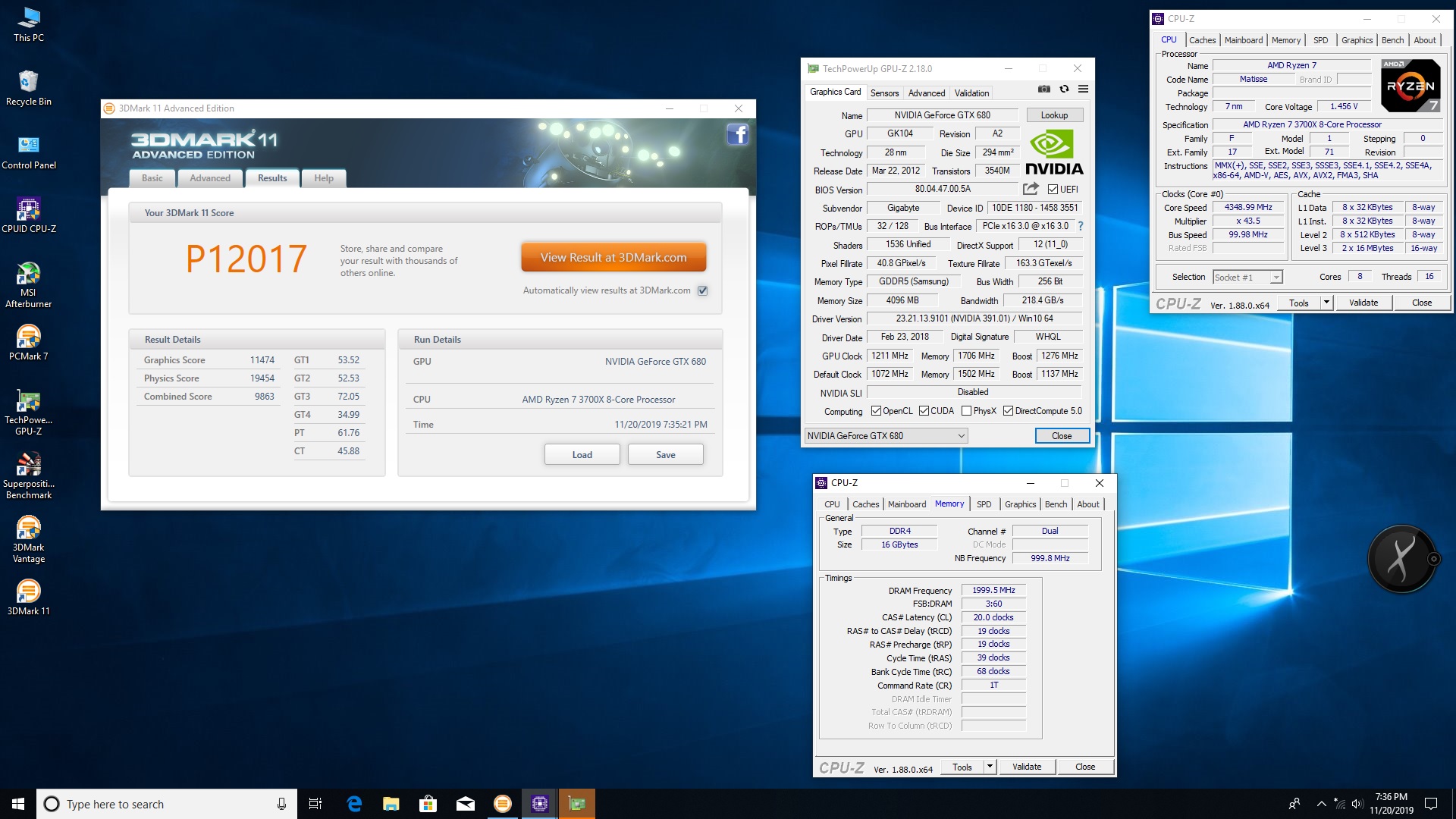
Task: Click Save button in Run Details
Action: coord(665,455)
